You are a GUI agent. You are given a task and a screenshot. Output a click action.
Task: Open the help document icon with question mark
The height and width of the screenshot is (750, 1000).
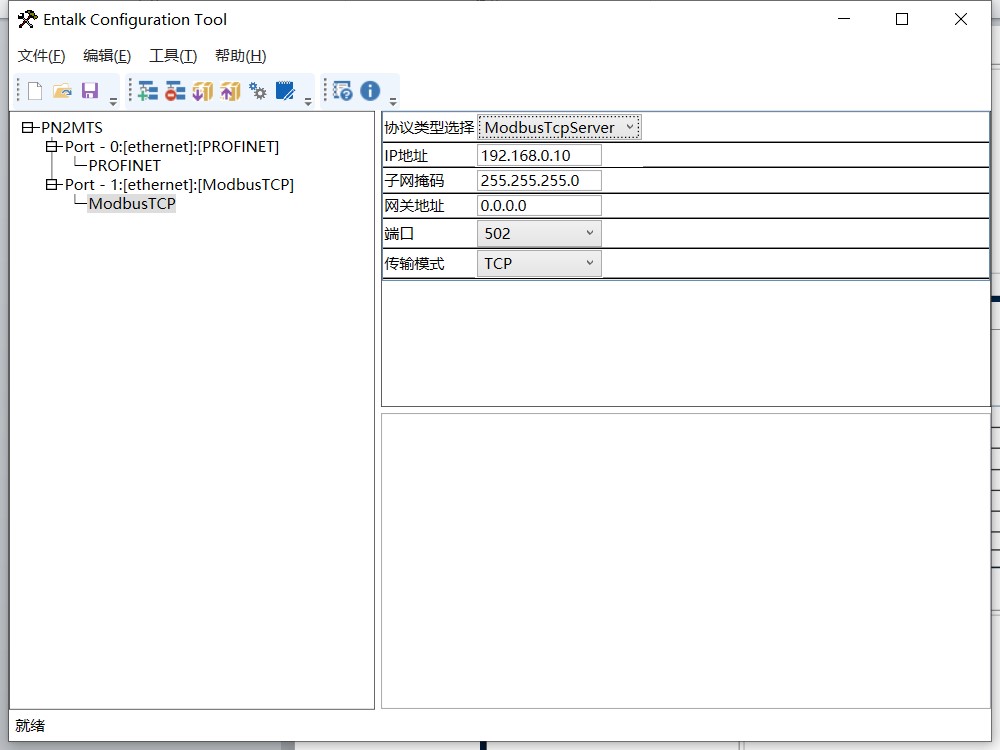click(342, 91)
